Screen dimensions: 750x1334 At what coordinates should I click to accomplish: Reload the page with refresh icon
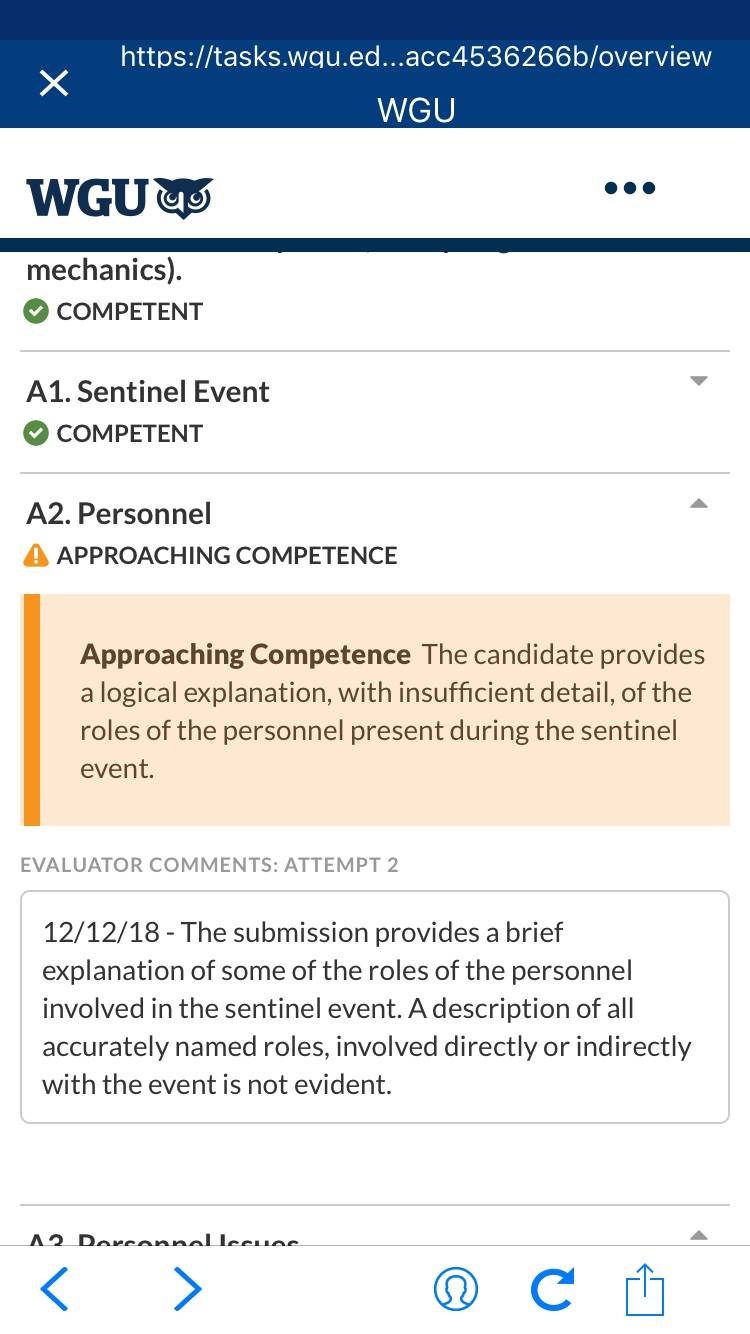pyautogui.click(x=553, y=1290)
